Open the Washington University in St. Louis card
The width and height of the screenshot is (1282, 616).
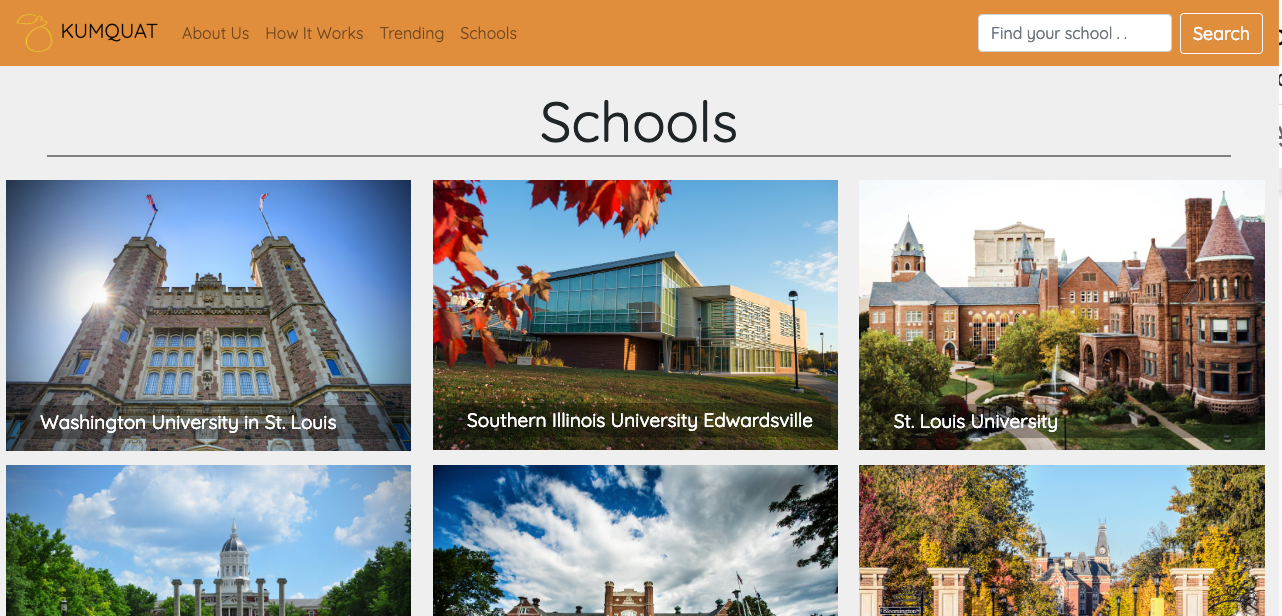[x=208, y=315]
